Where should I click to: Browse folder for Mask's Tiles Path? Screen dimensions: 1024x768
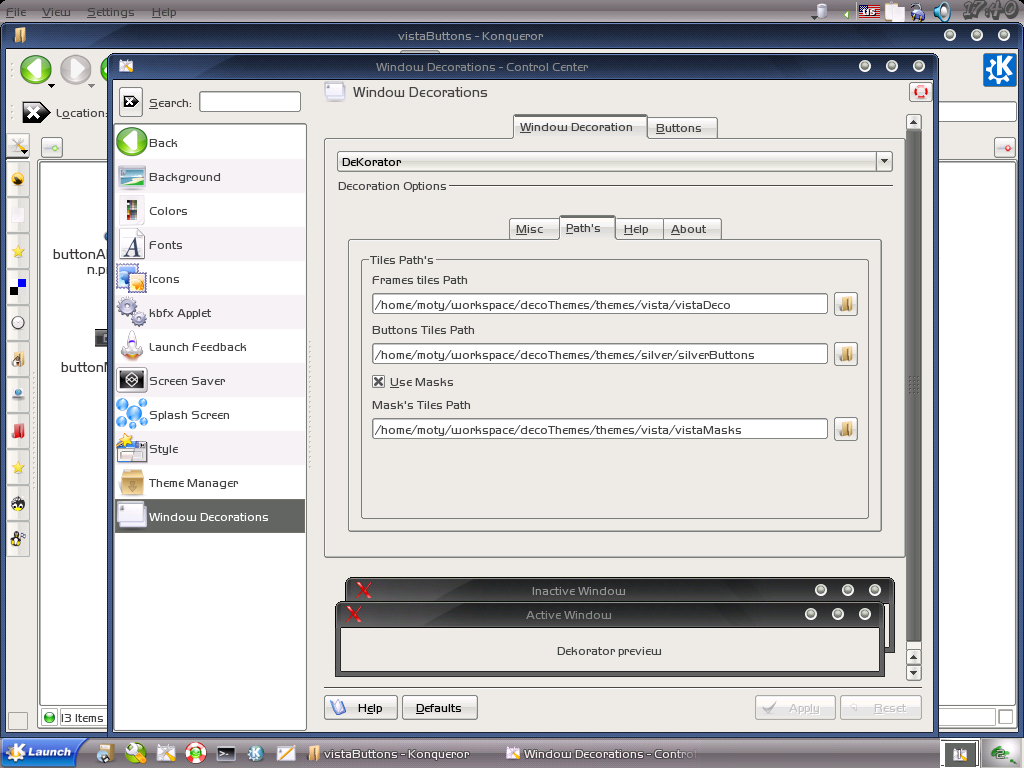point(846,429)
